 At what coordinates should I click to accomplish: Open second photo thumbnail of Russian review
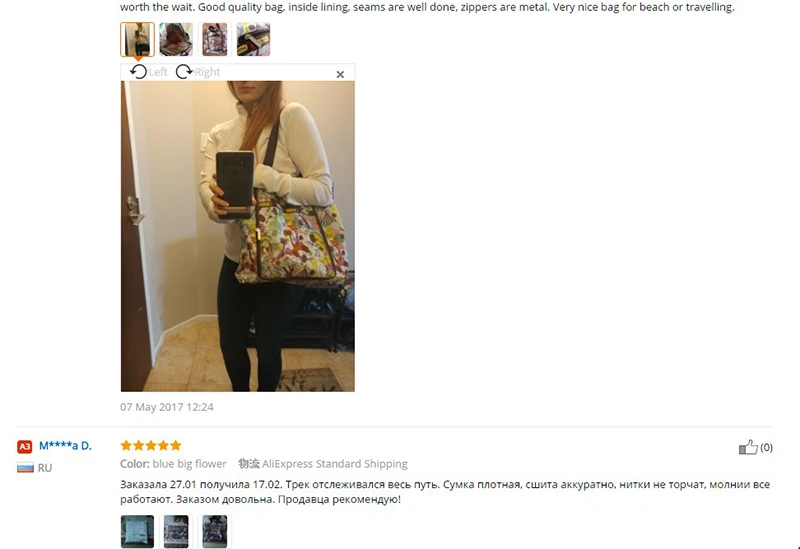(x=176, y=531)
